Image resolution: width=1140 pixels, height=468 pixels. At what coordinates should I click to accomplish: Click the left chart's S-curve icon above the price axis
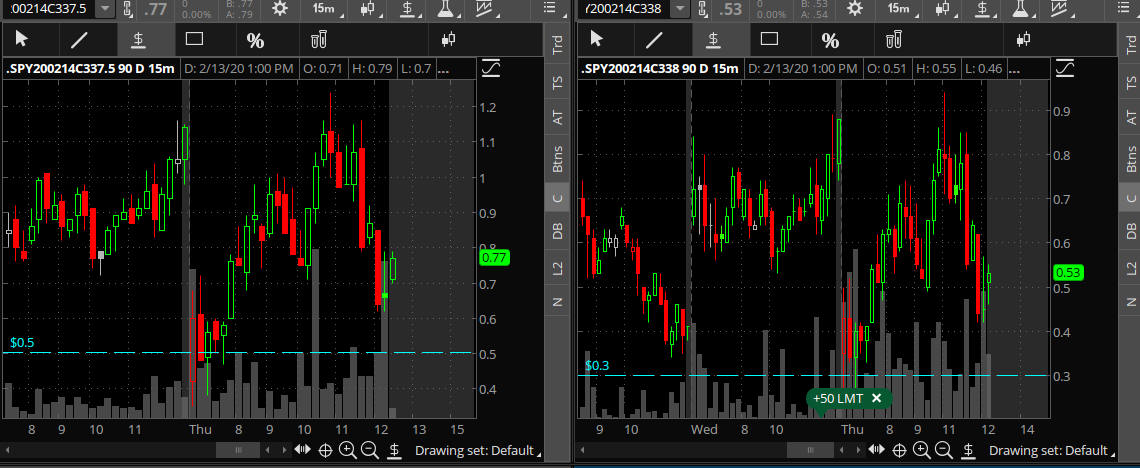(491, 69)
